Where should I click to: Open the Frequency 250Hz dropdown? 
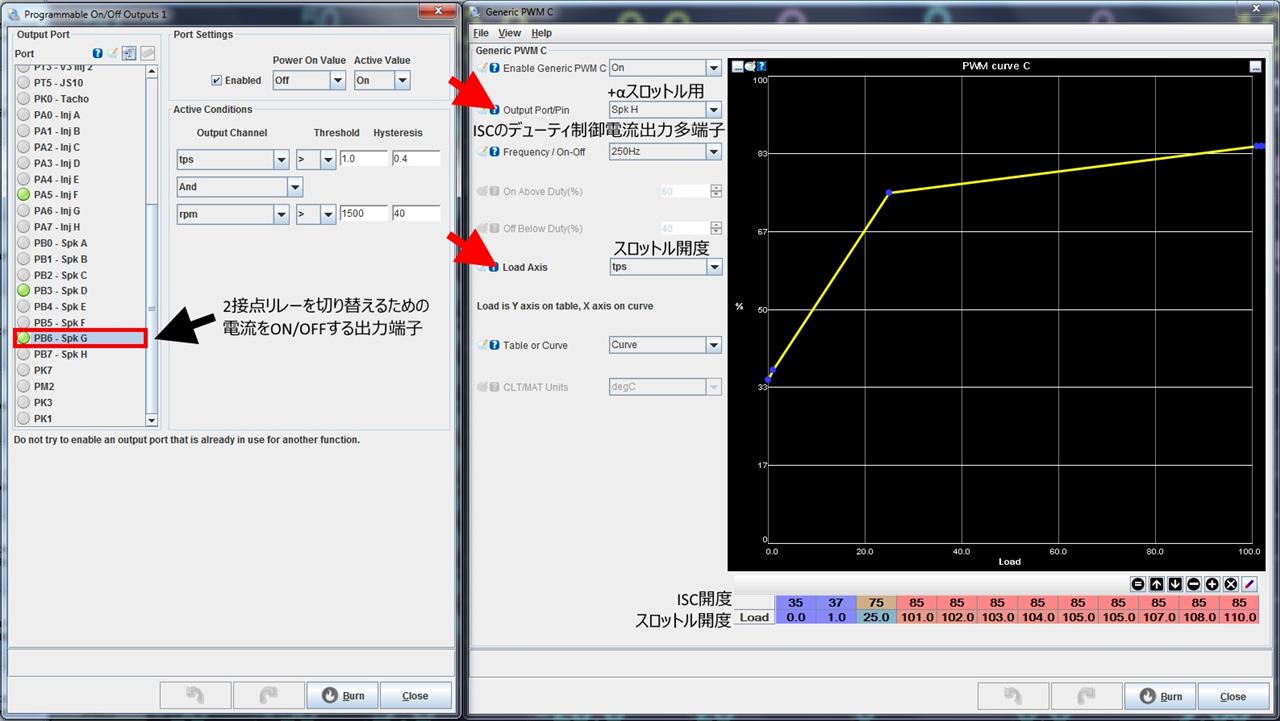pyautogui.click(x=665, y=152)
